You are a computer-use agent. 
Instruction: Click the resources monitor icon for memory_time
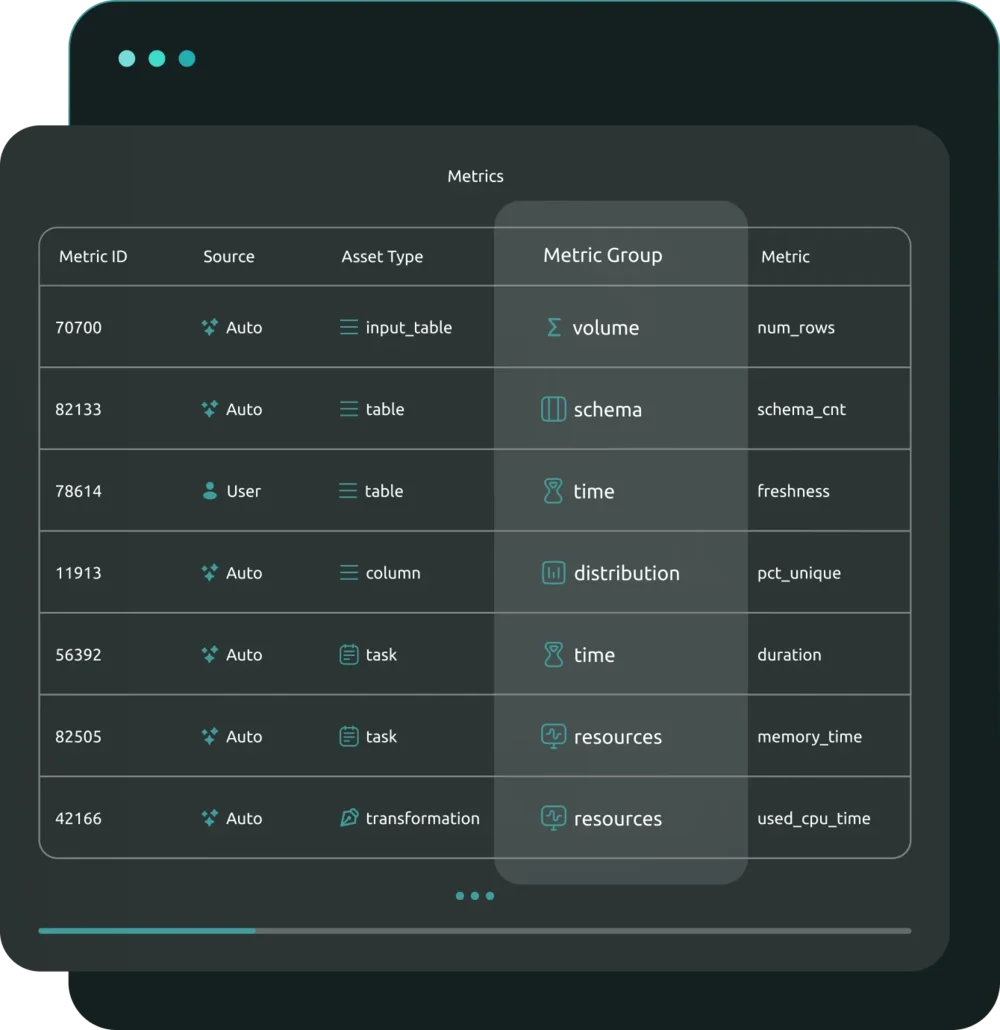coord(553,737)
